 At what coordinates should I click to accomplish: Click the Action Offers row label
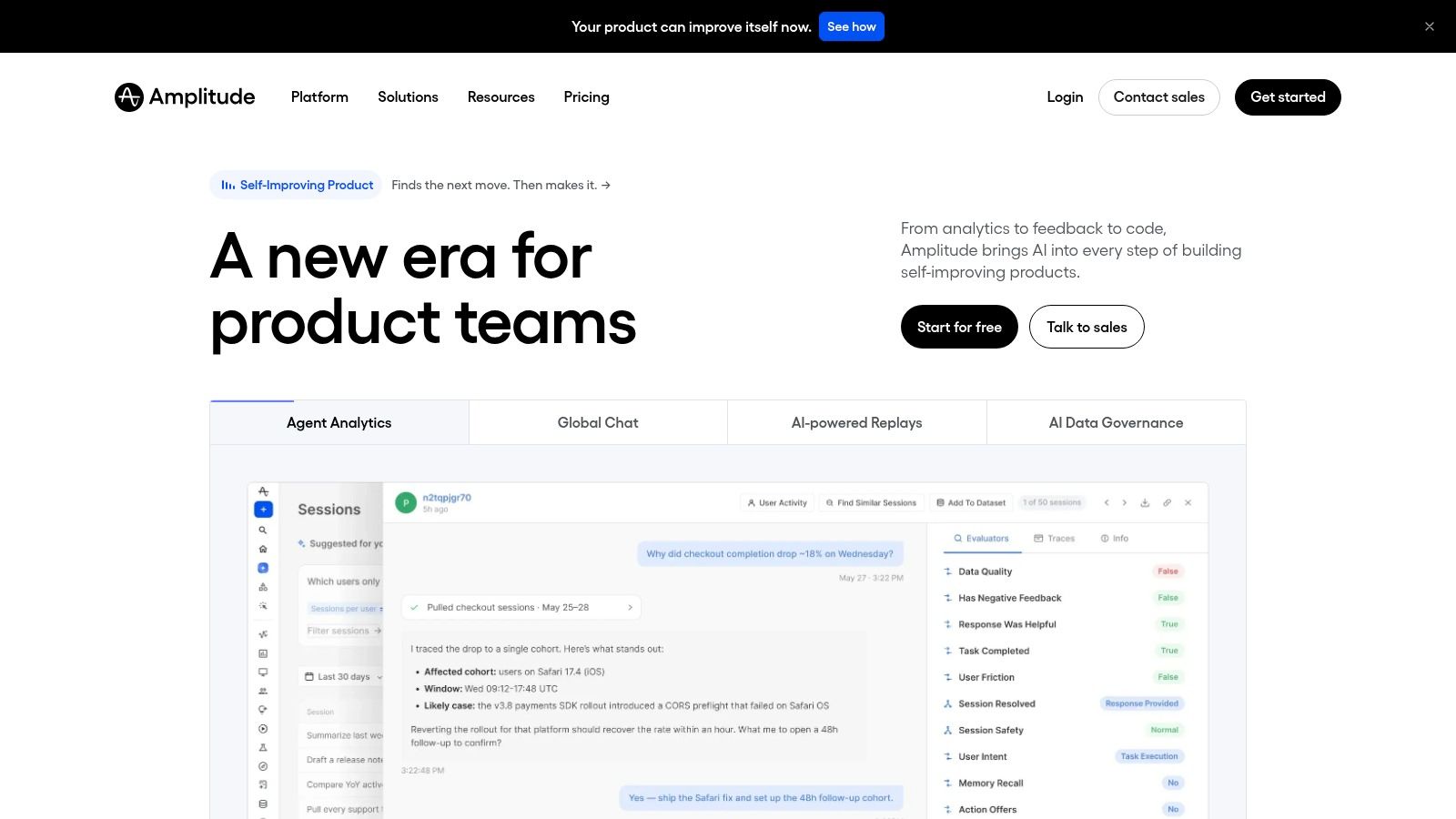(x=987, y=809)
